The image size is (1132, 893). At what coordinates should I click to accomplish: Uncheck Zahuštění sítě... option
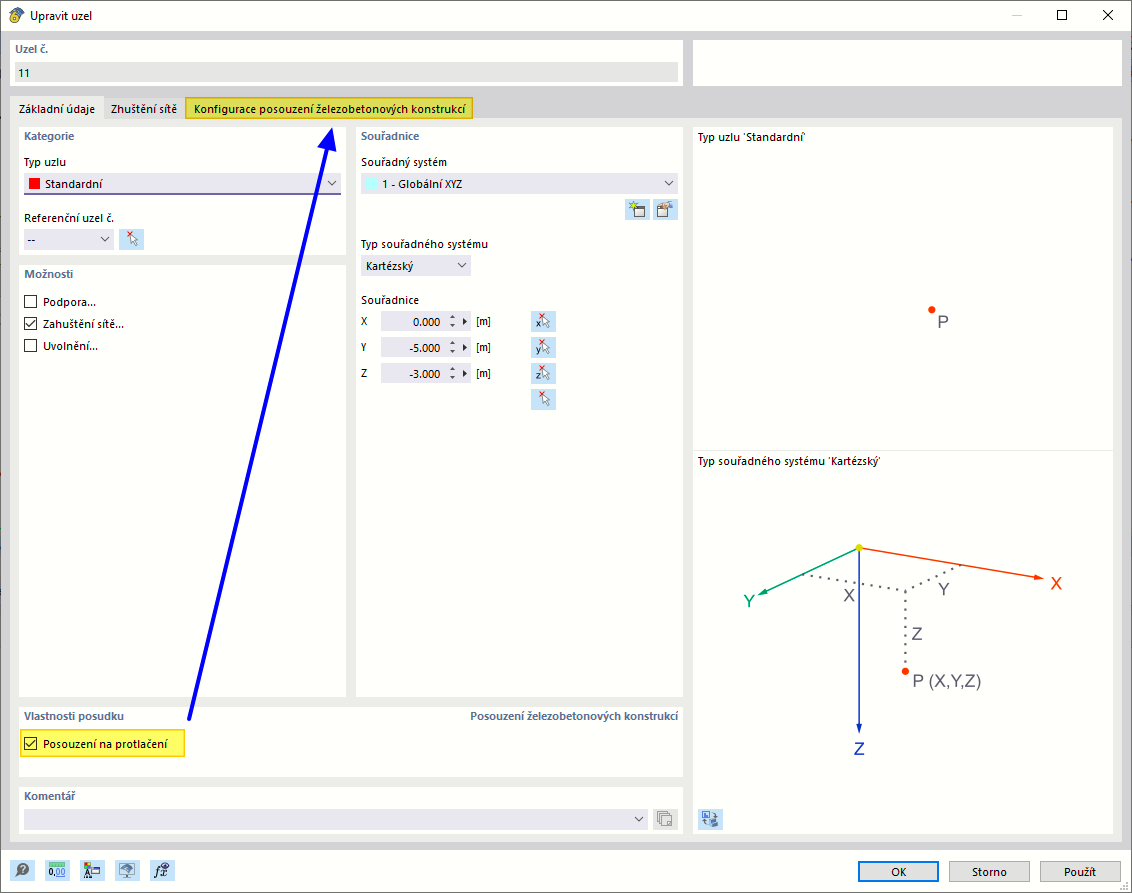(x=30, y=323)
